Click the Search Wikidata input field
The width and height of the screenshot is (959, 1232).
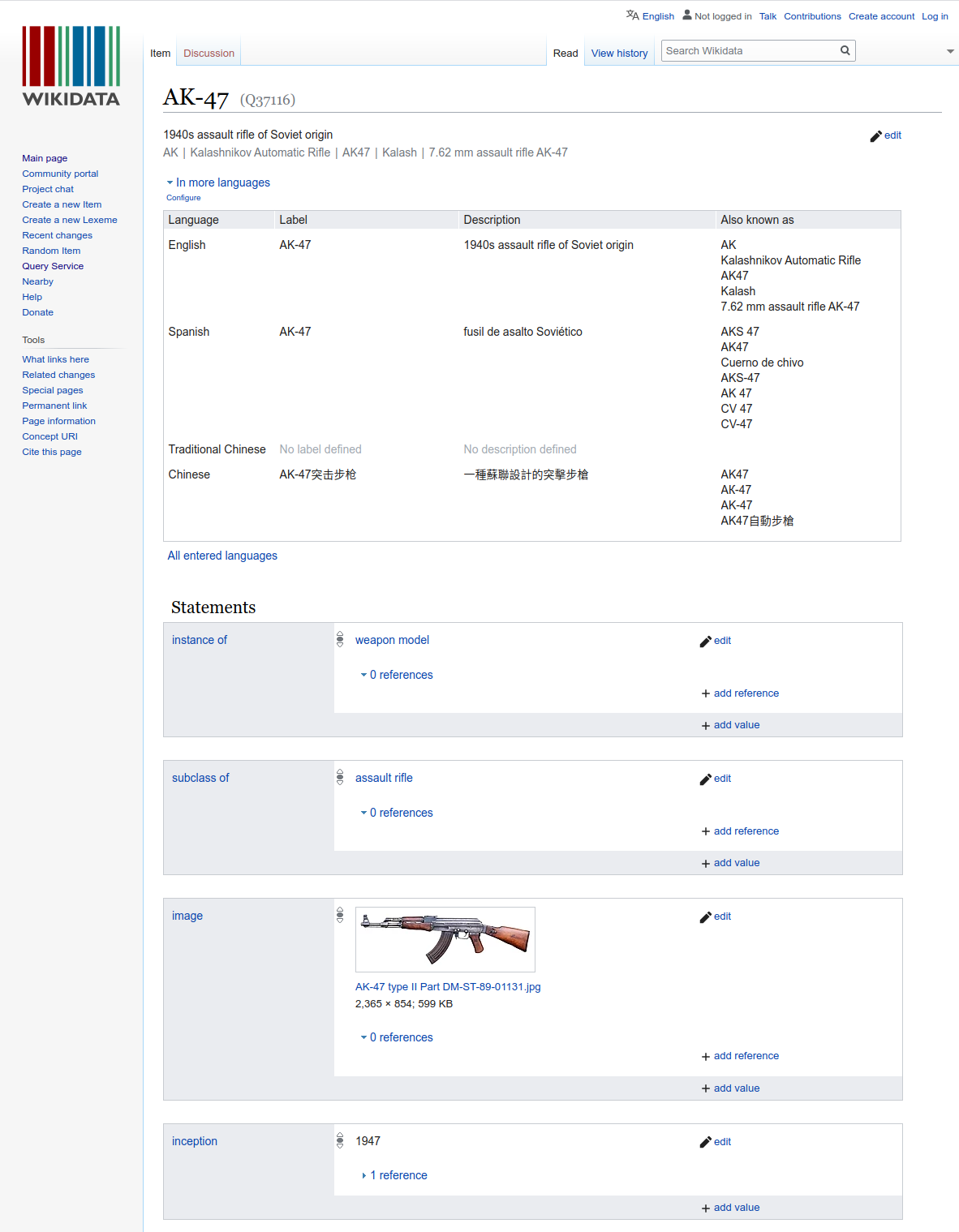(750, 50)
